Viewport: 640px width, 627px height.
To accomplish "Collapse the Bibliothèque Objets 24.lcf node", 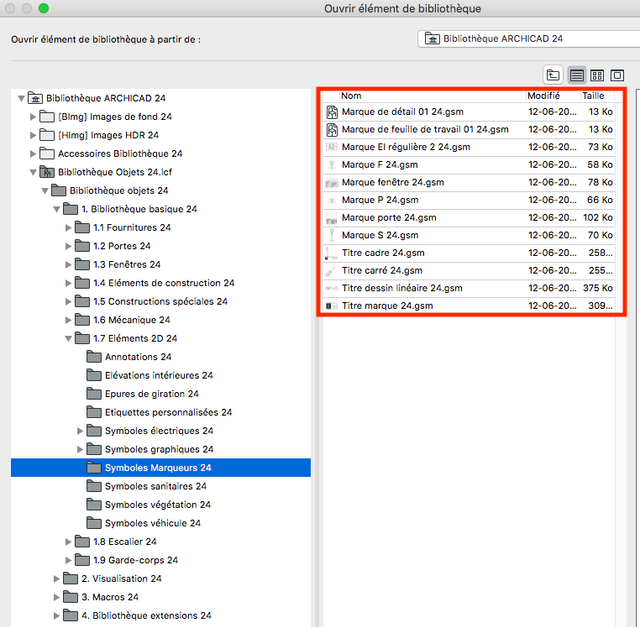I will tap(33, 172).
